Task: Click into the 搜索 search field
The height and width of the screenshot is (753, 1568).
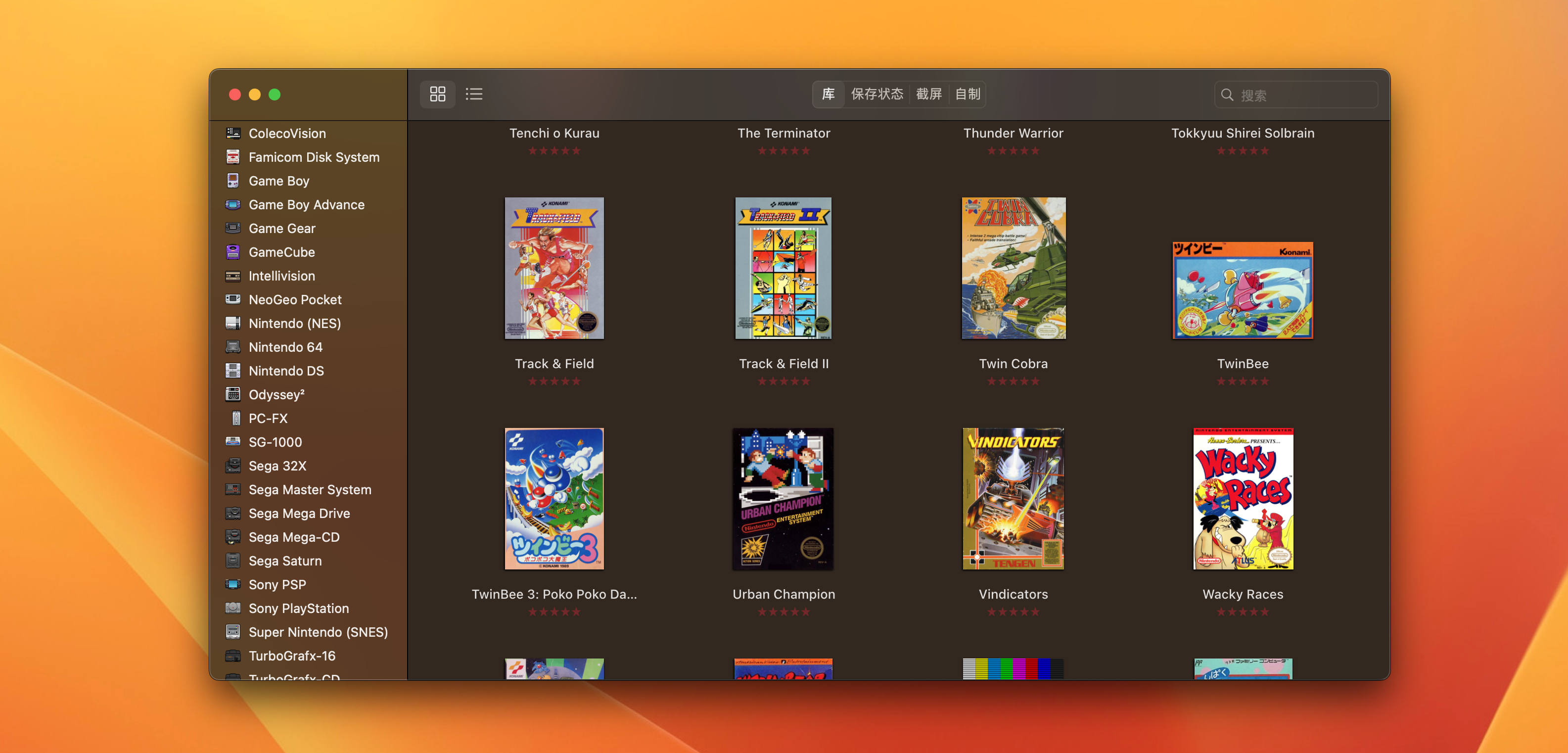Action: click(1302, 95)
